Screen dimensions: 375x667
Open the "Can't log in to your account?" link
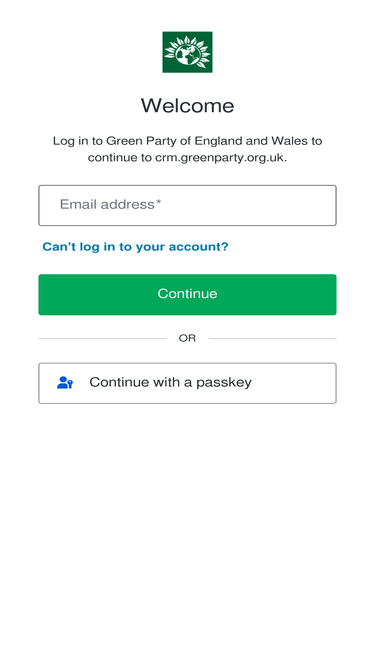[135, 247]
